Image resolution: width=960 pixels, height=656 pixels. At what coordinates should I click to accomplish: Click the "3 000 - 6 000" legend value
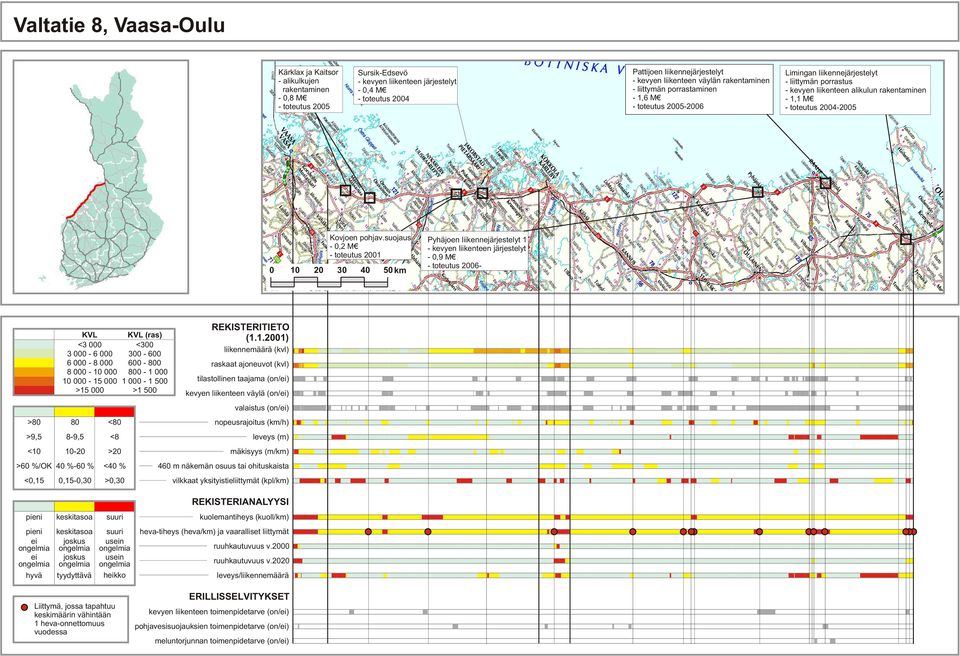pos(89,353)
